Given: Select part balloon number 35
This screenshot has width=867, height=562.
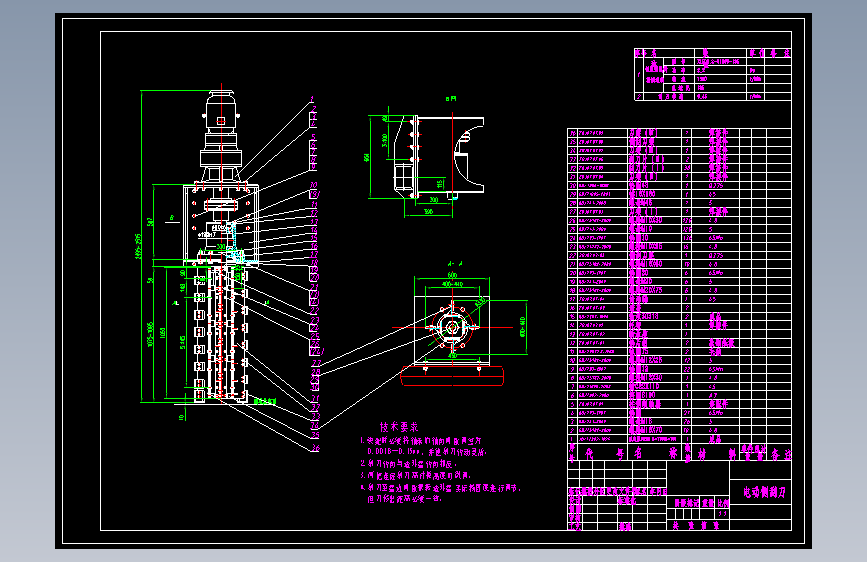Looking at the screenshot, I should [x=315, y=435].
